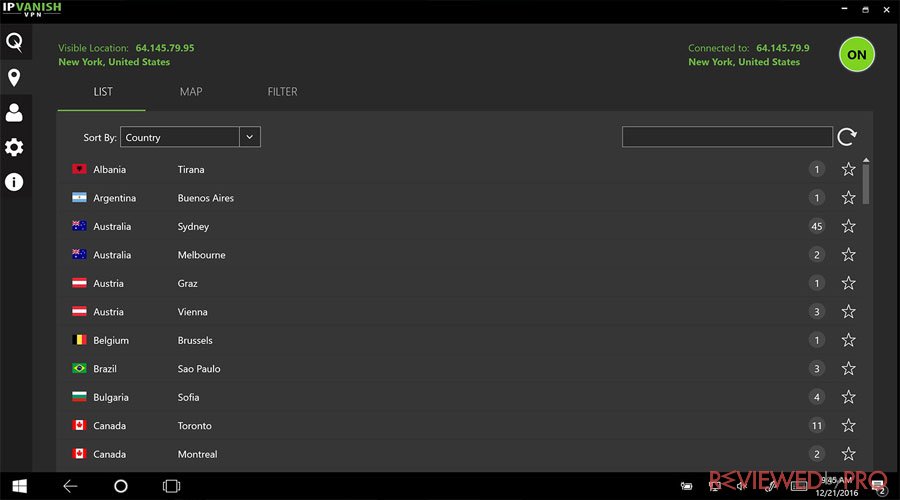Click the server search input field
The image size is (900, 500).
tap(727, 137)
